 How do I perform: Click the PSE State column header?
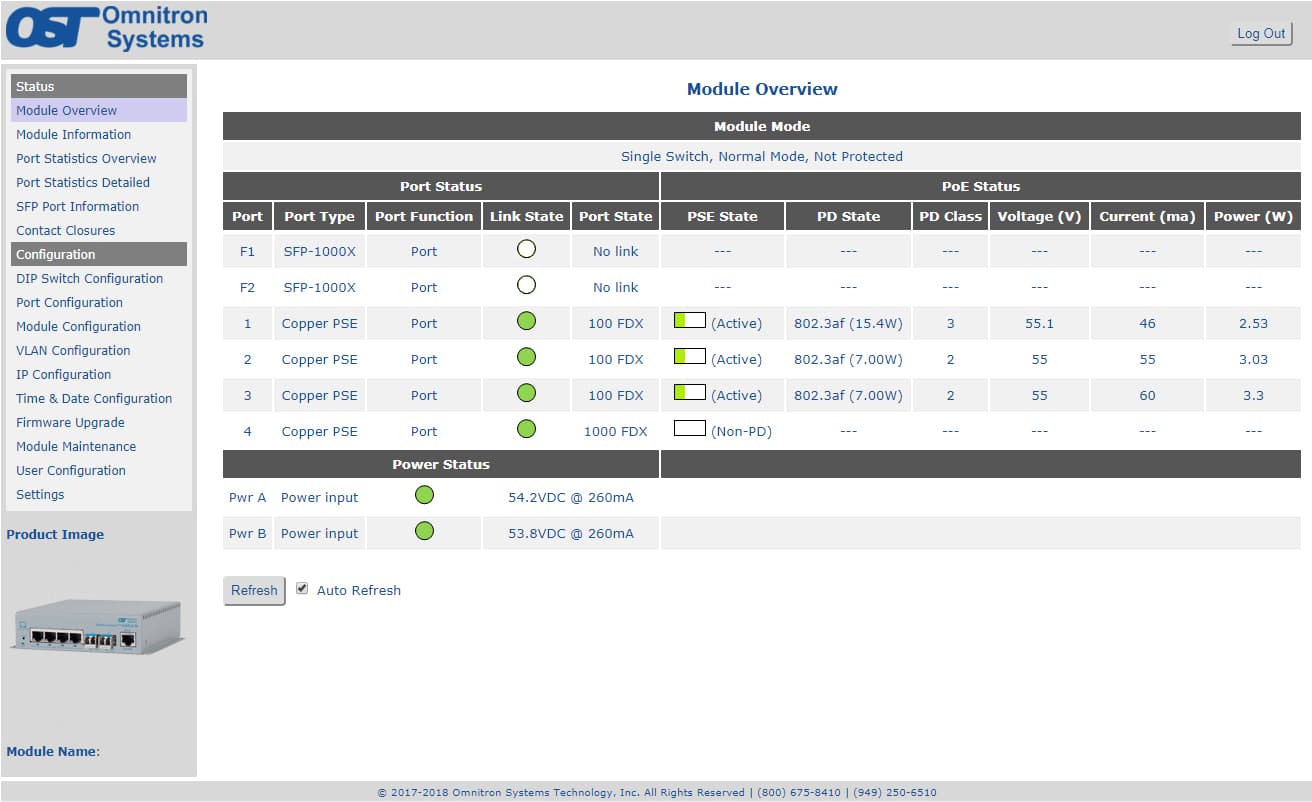[722, 216]
